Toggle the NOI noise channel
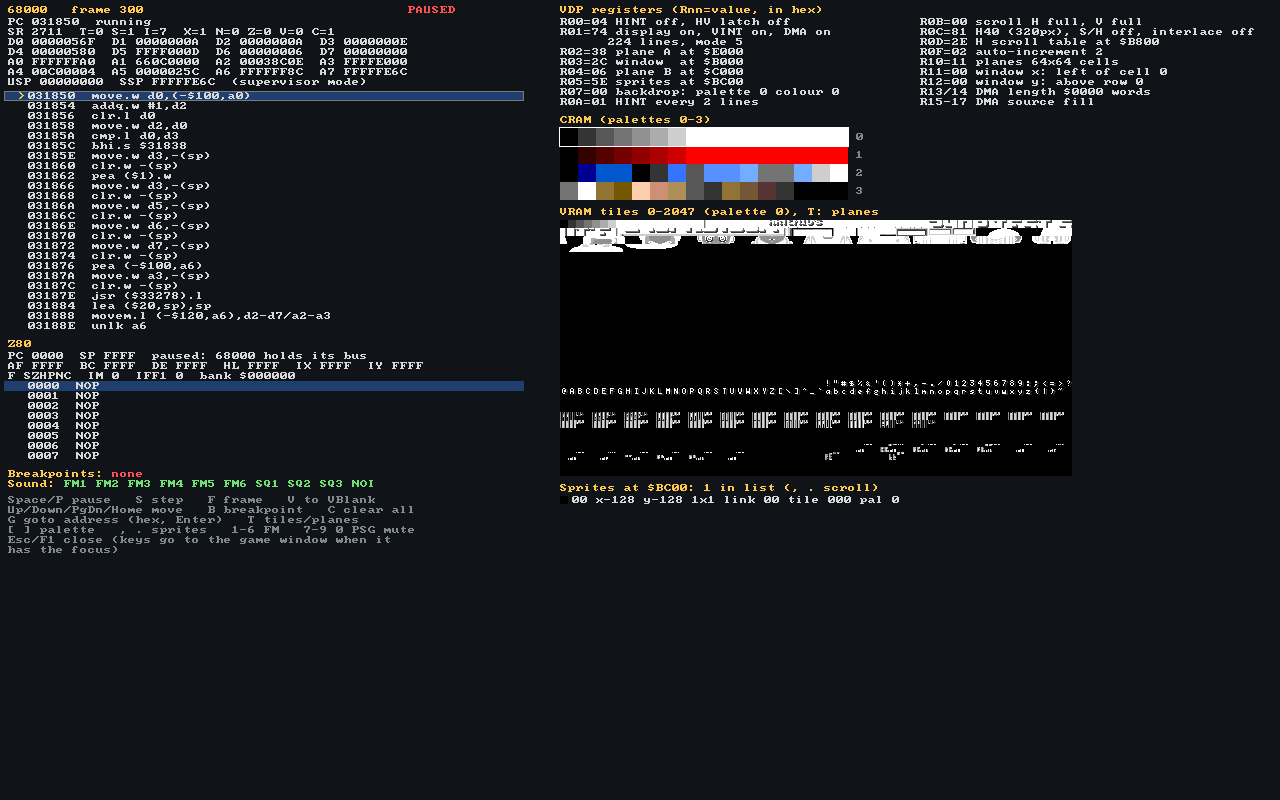Viewport: 1280px width, 800px height. click(x=363, y=484)
